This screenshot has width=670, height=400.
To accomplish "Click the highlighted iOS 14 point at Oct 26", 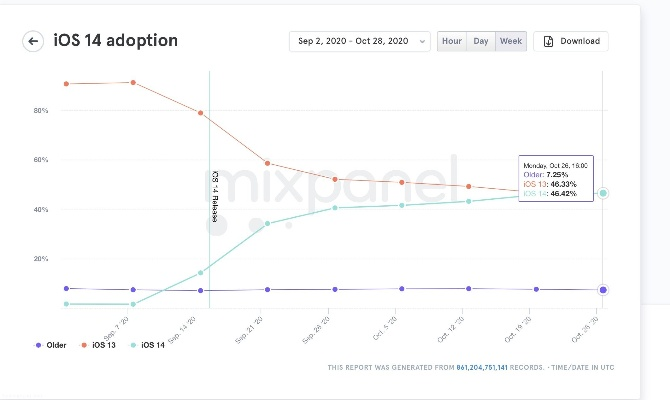I will pos(603,193).
